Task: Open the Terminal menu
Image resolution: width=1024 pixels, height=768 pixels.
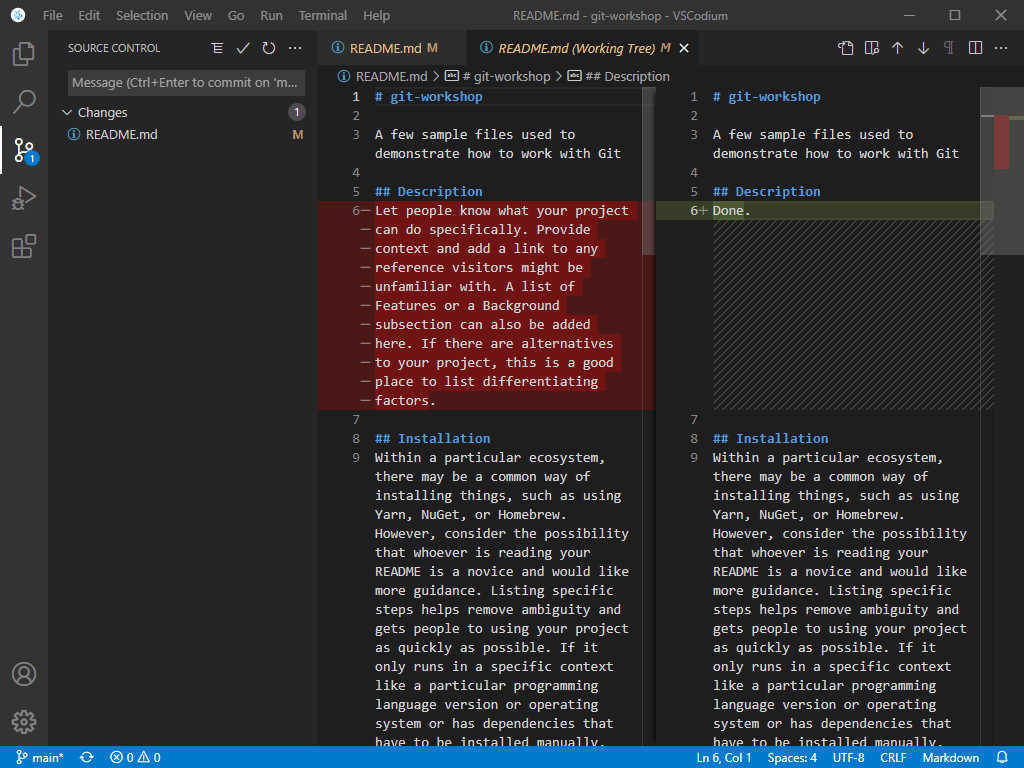Action: (x=323, y=15)
